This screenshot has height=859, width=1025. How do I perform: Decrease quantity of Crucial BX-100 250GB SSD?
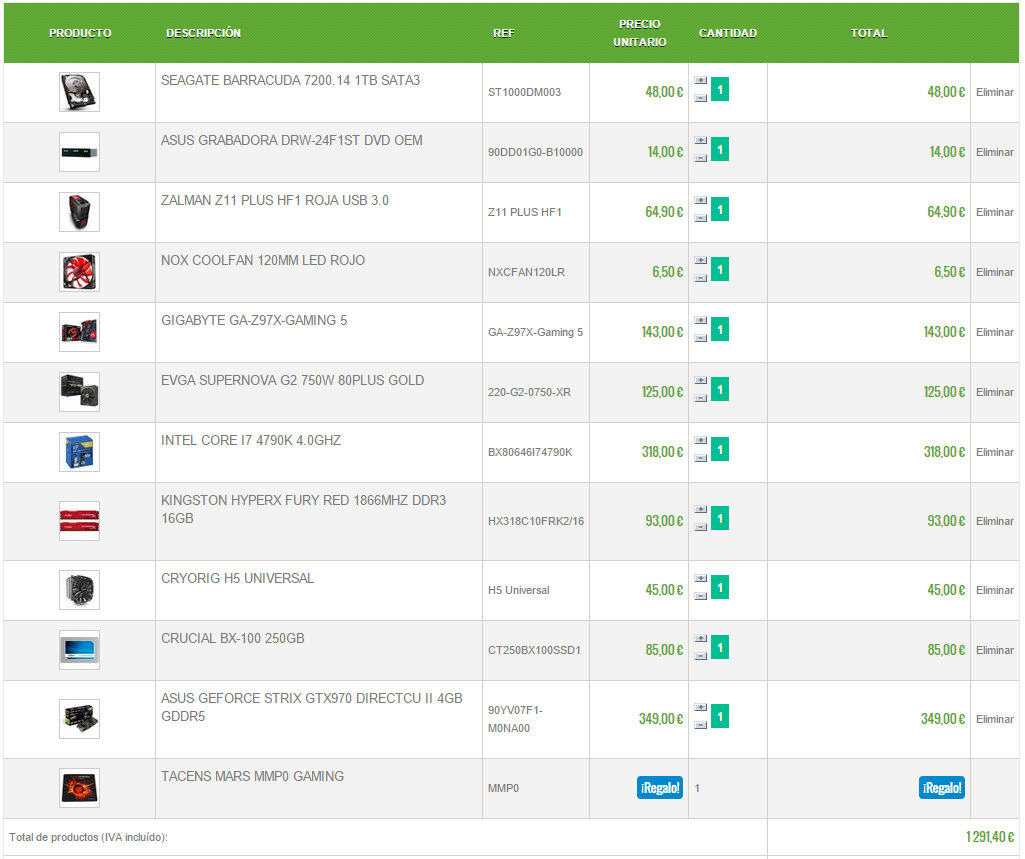pos(700,657)
